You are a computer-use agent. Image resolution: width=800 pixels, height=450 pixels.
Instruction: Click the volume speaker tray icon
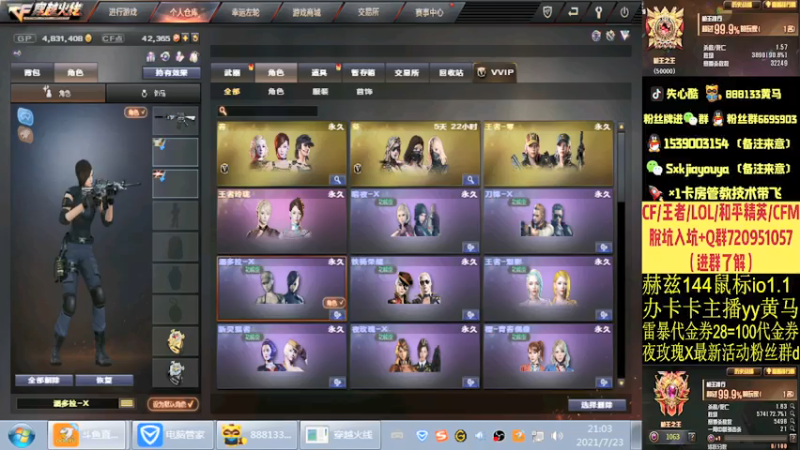point(557,436)
